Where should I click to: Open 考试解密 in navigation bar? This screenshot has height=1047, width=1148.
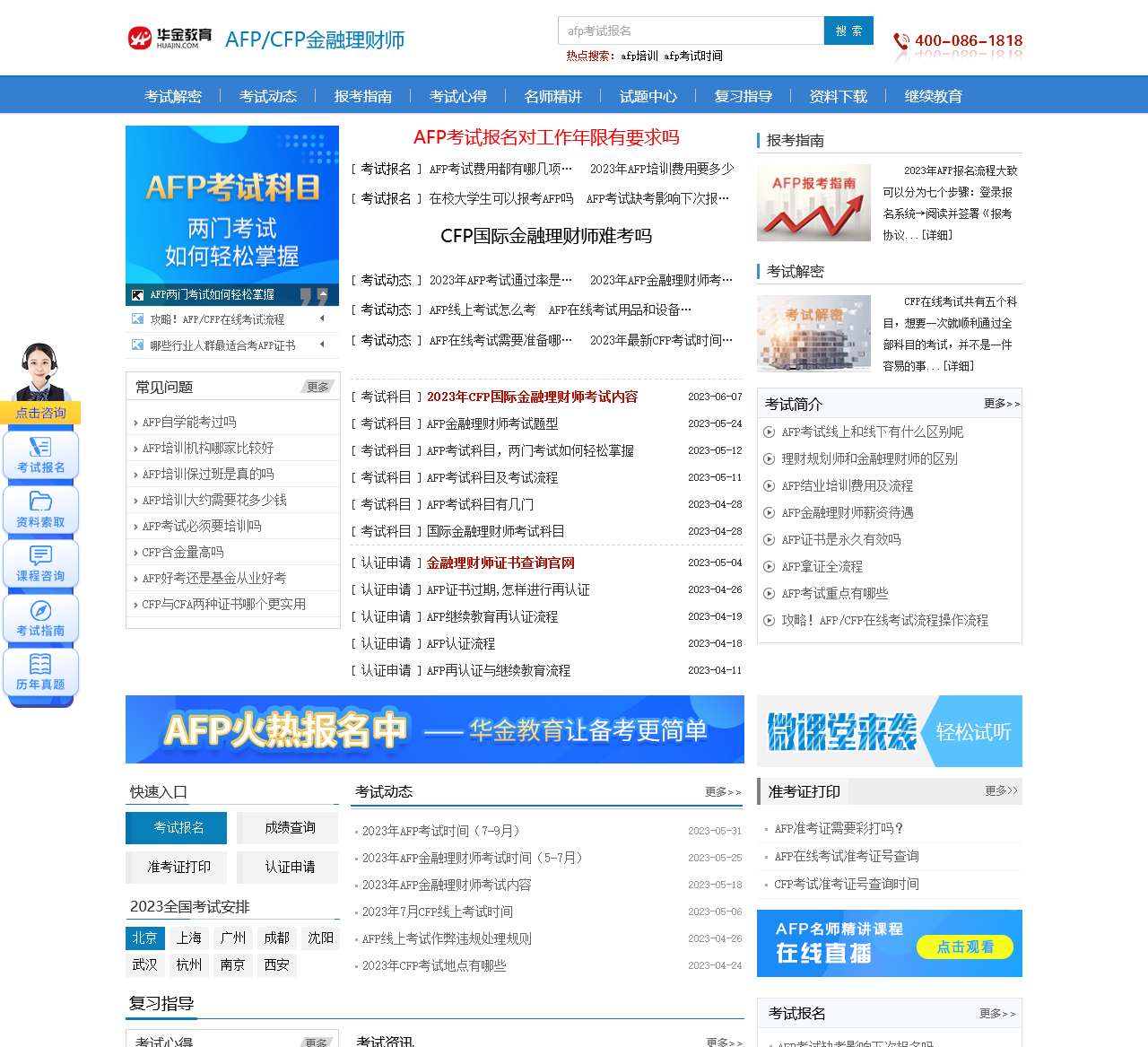pos(173,96)
